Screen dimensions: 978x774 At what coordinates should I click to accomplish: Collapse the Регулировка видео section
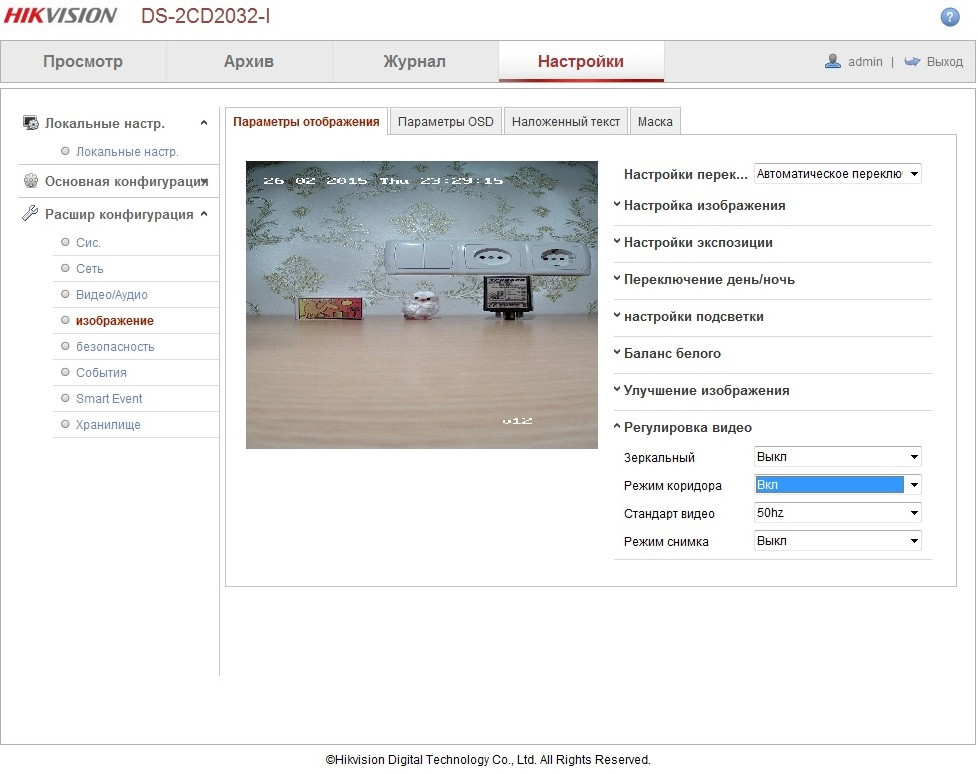pos(687,428)
